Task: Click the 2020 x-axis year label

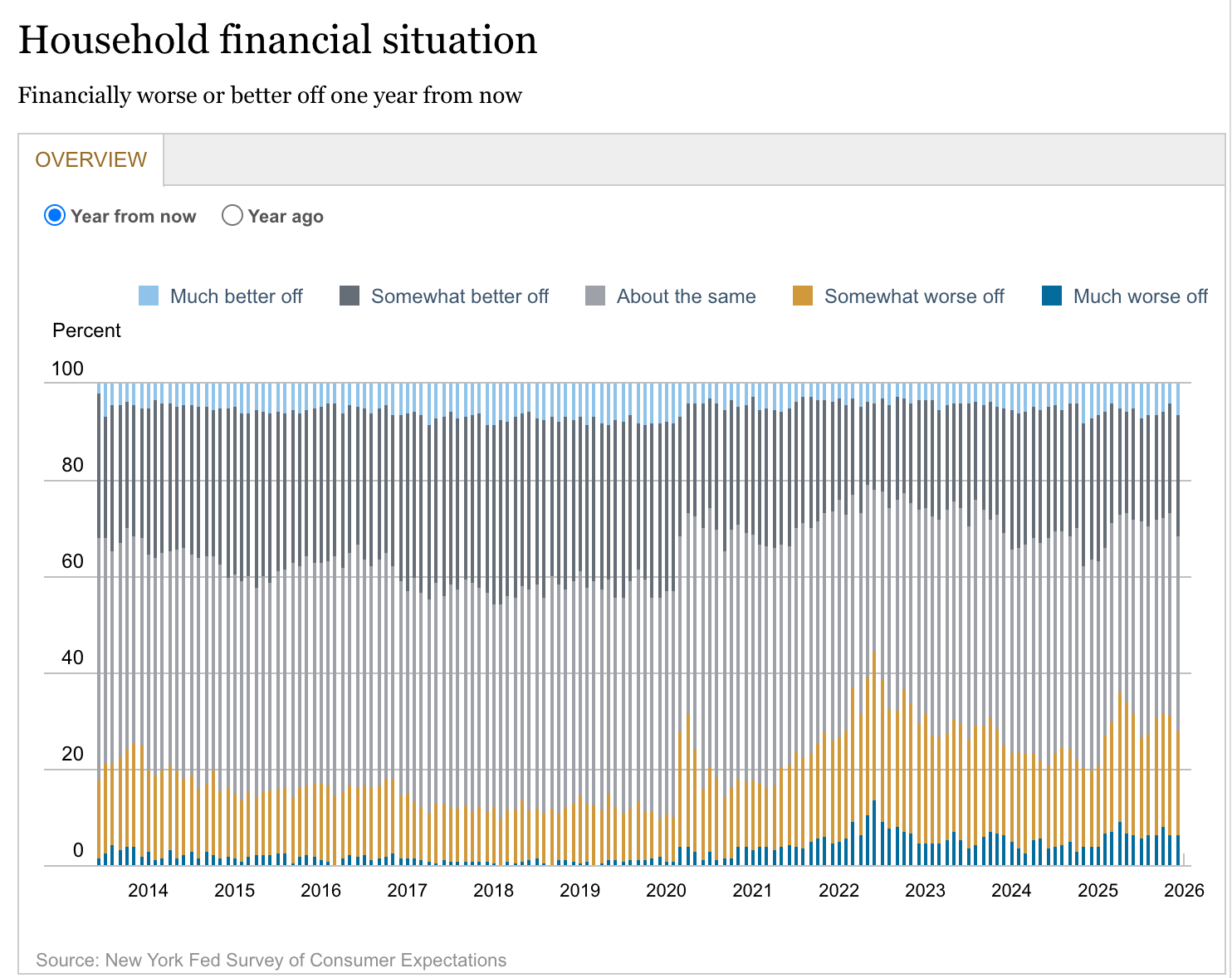Action: [x=666, y=890]
